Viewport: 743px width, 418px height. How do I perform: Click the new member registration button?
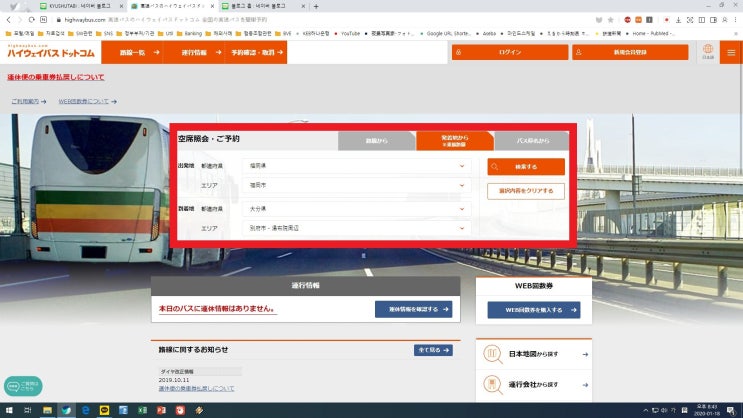630,52
